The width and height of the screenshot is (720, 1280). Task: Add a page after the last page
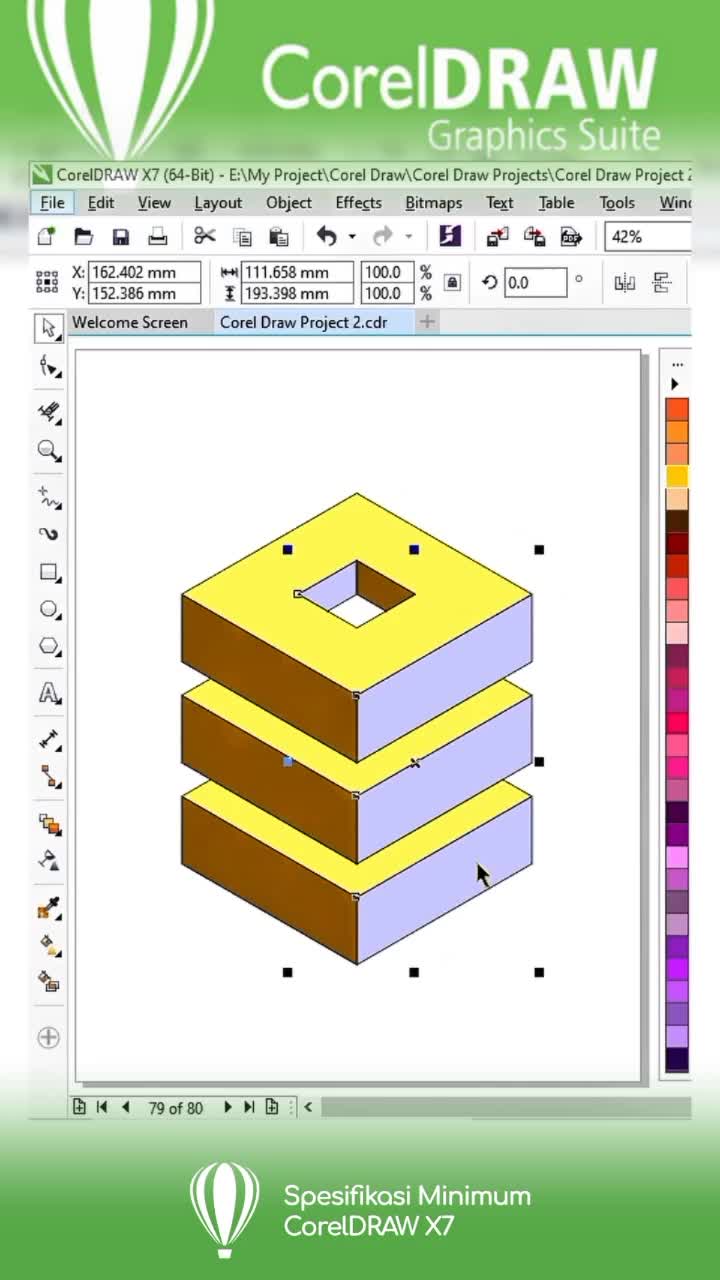pyautogui.click(x=271, y=1107)
